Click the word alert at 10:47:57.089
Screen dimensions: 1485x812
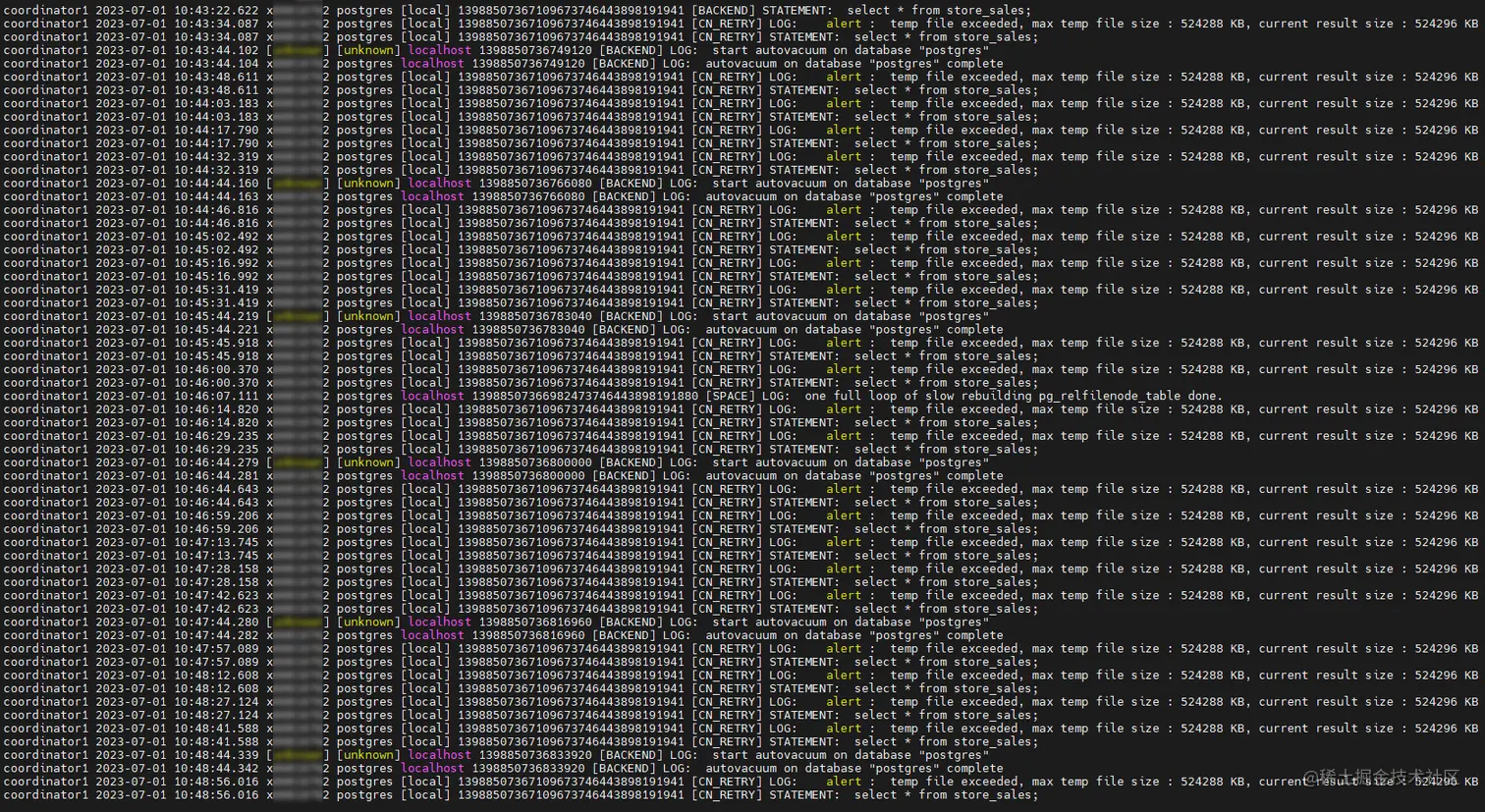click(x=844, y=649)
